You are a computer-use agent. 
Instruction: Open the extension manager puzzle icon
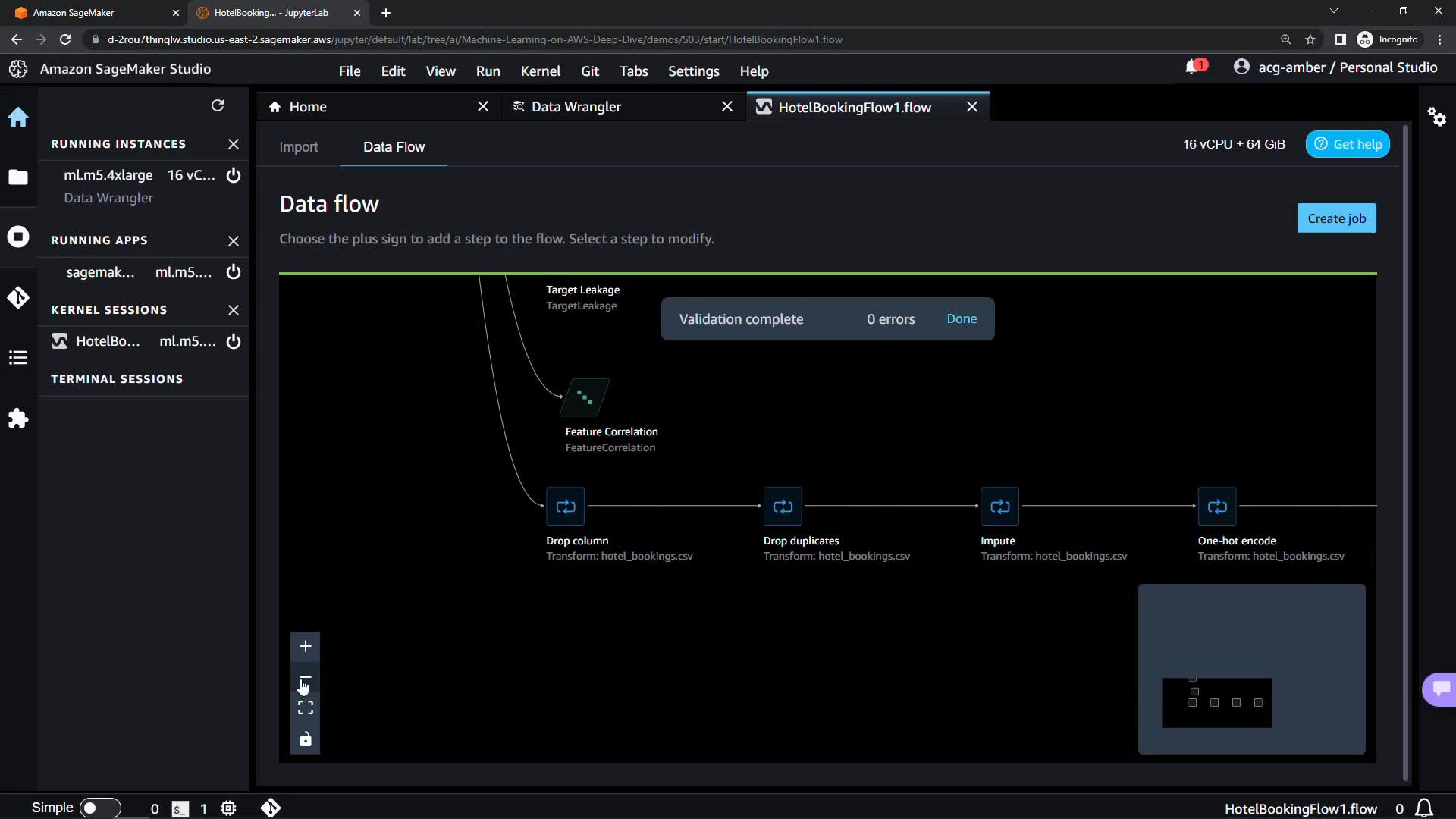point(18,419)
